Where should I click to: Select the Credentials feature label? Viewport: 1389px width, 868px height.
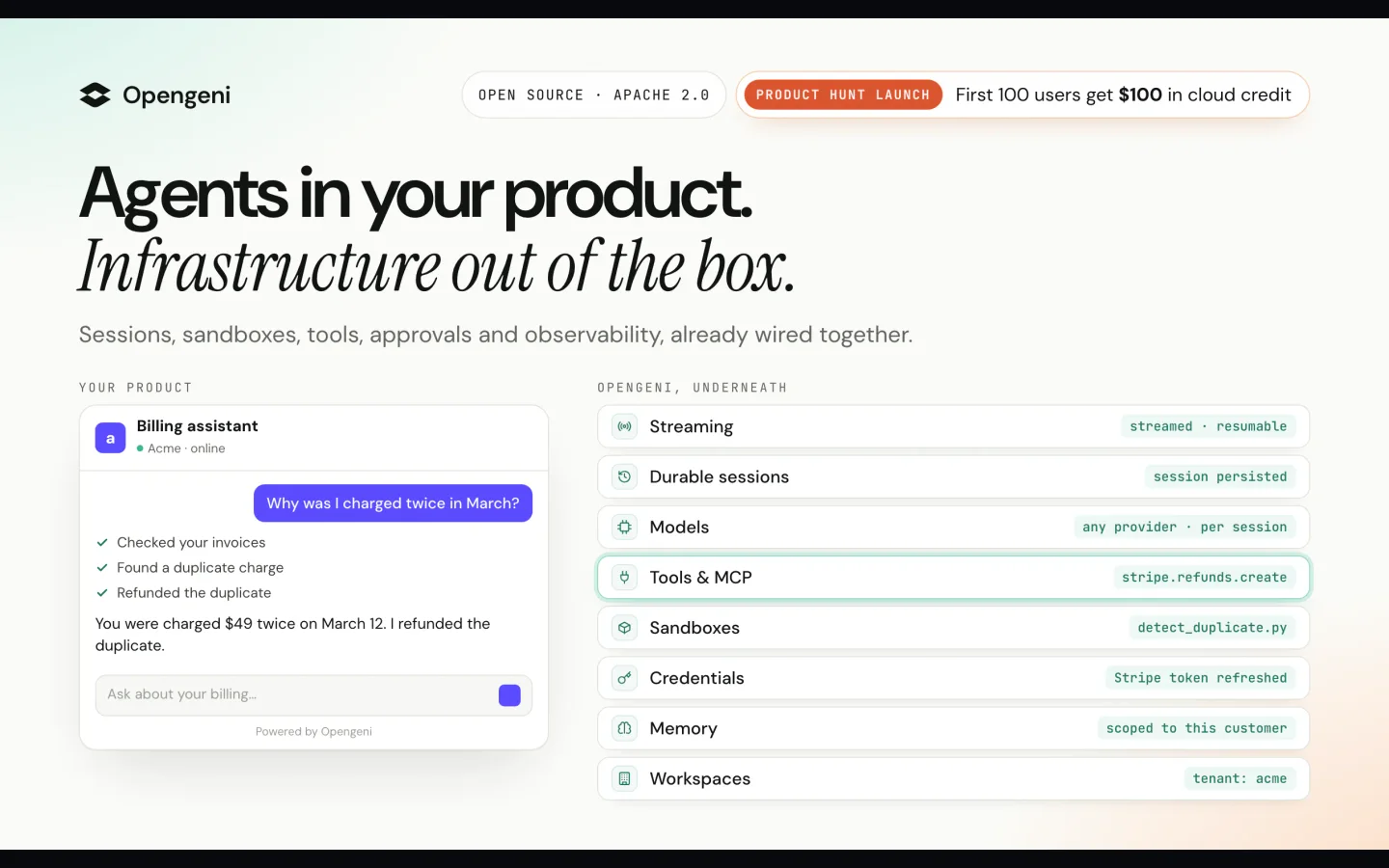coord(696,678)
